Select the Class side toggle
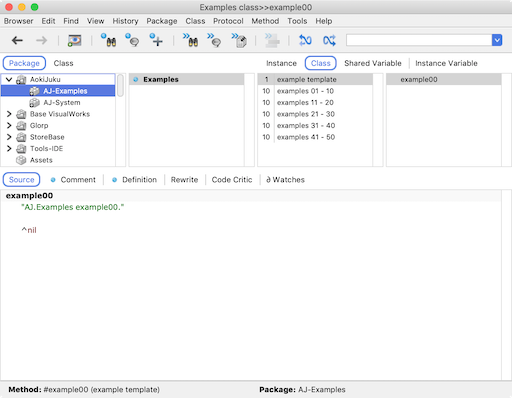Screen dimensions: 512x398 click(320, 63)
